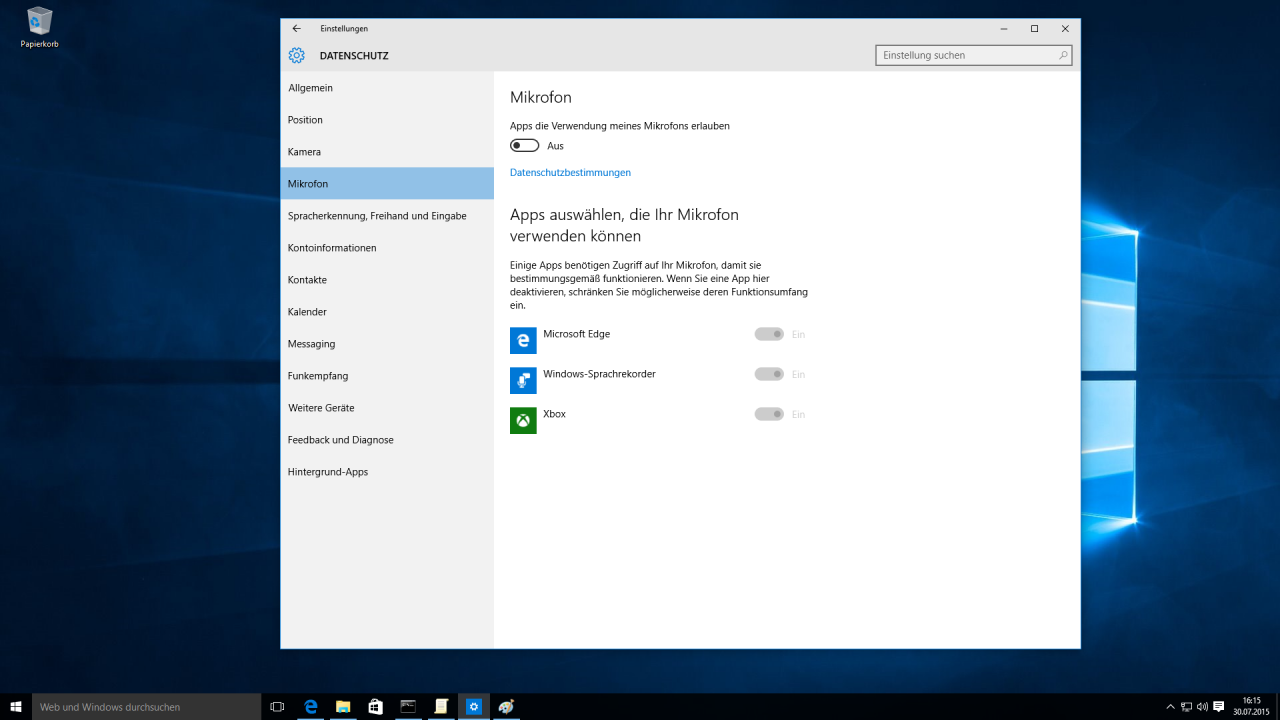Show hidden tray icons chevron
Image resolution: width=1280 pixels, height=720 pixels.
pos(1171,707)
